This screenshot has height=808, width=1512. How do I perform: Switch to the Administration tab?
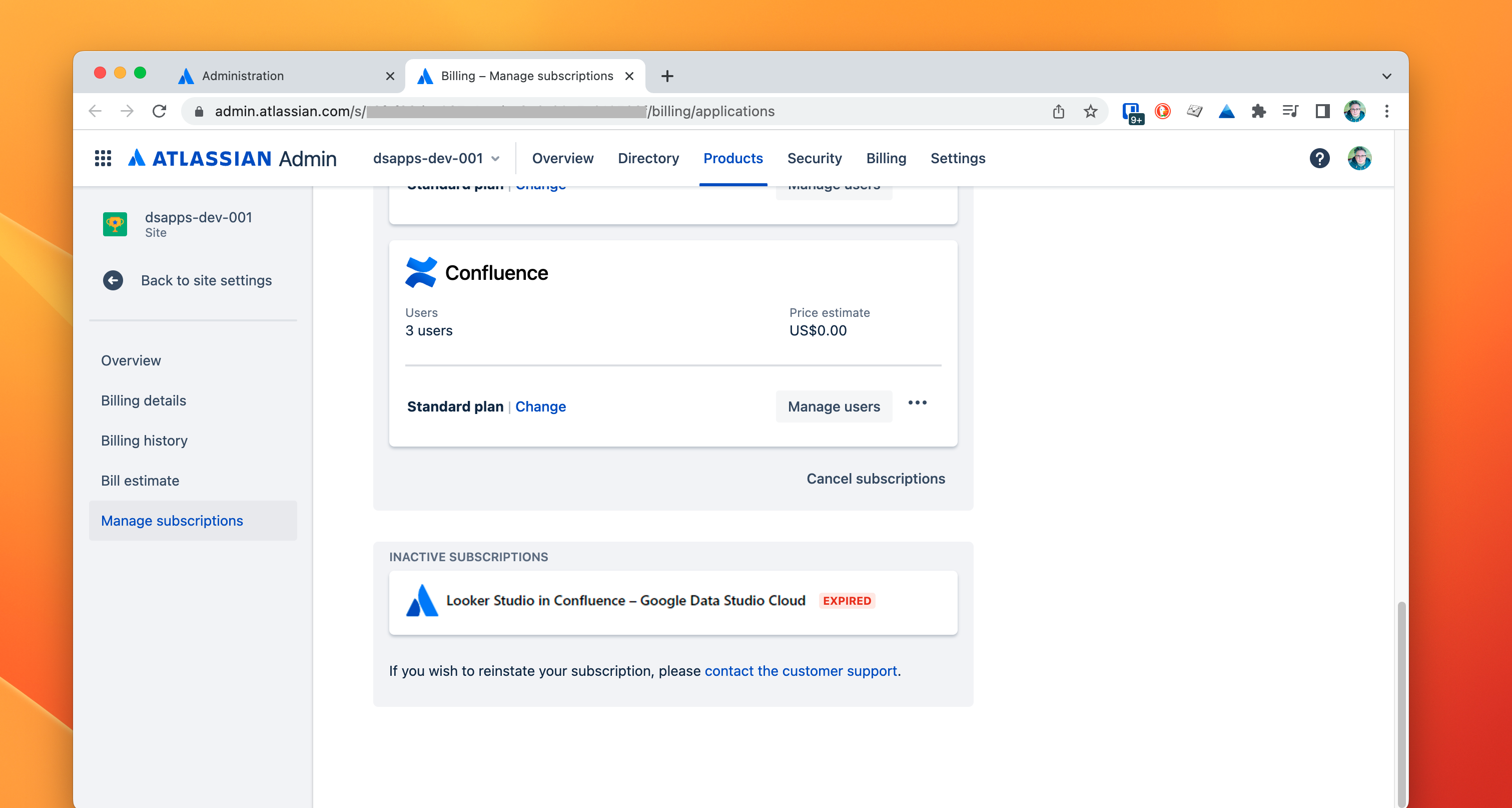(243, 76)
